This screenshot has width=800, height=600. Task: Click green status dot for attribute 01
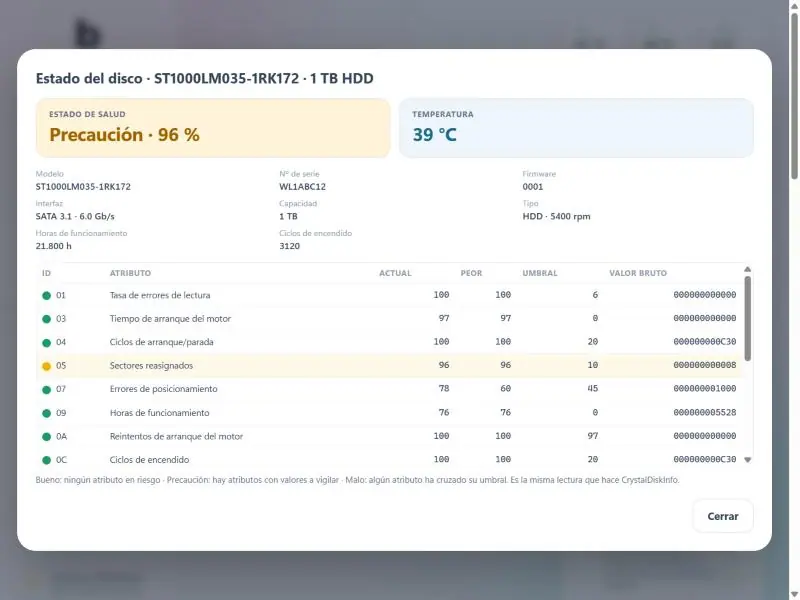click(46, 295)
